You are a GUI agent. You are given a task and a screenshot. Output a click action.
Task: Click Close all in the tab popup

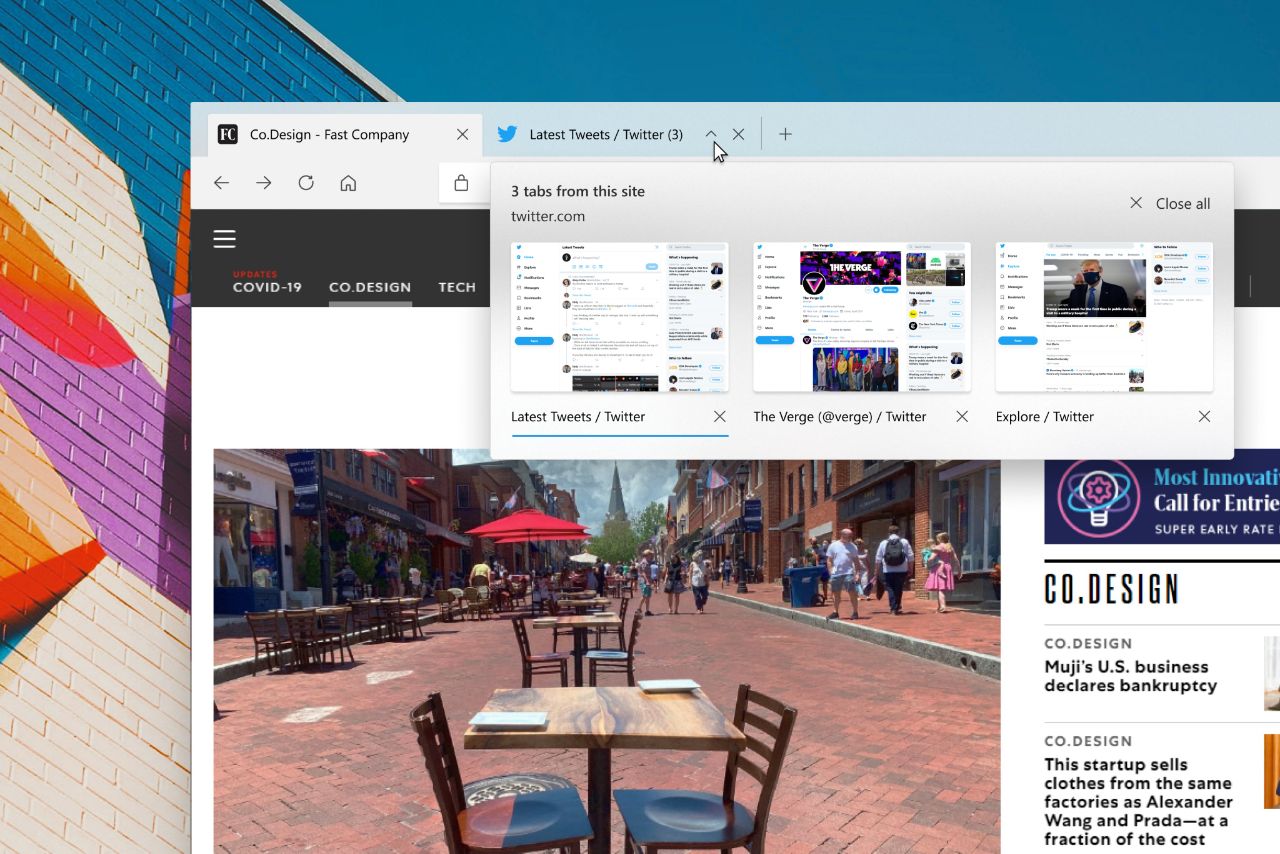coord(1170,203)
